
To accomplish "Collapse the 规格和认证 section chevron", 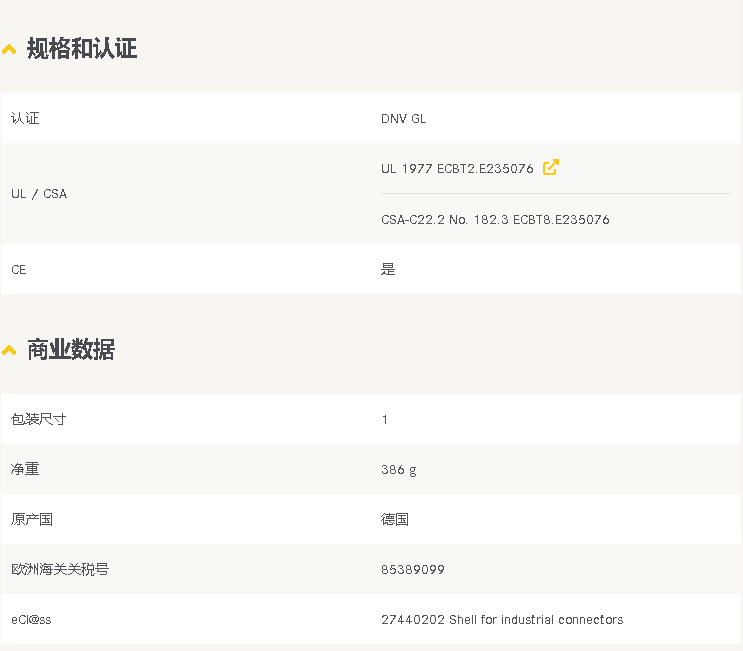I will pyautogui.click(x=9, y=49).
